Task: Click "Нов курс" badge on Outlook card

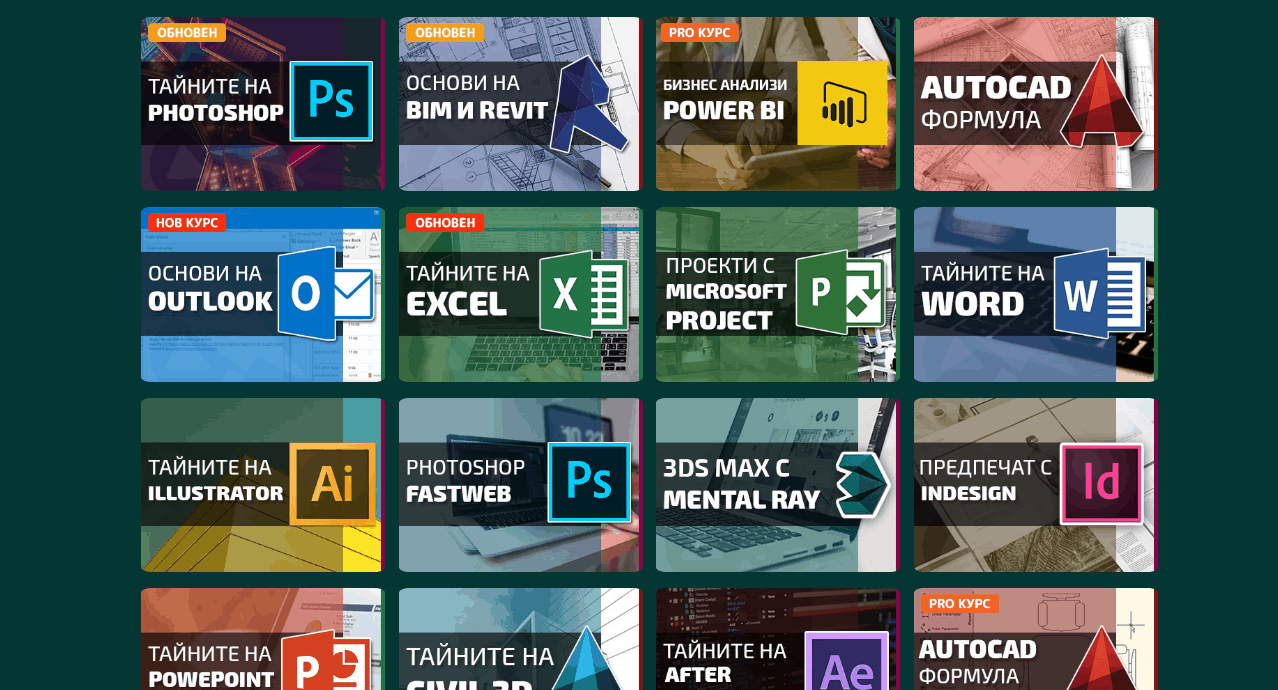Action: click(x=187, y=223)
